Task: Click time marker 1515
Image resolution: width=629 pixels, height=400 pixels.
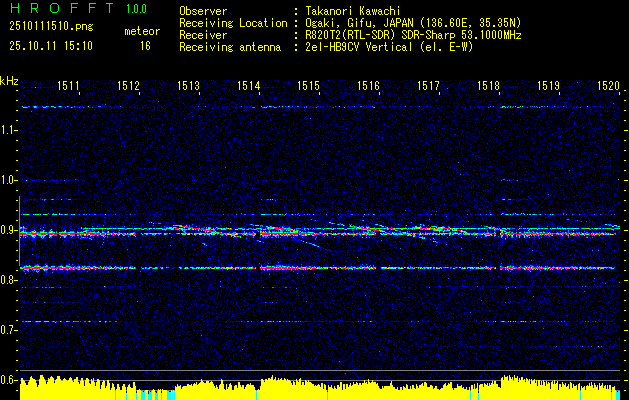Action: 308,85
